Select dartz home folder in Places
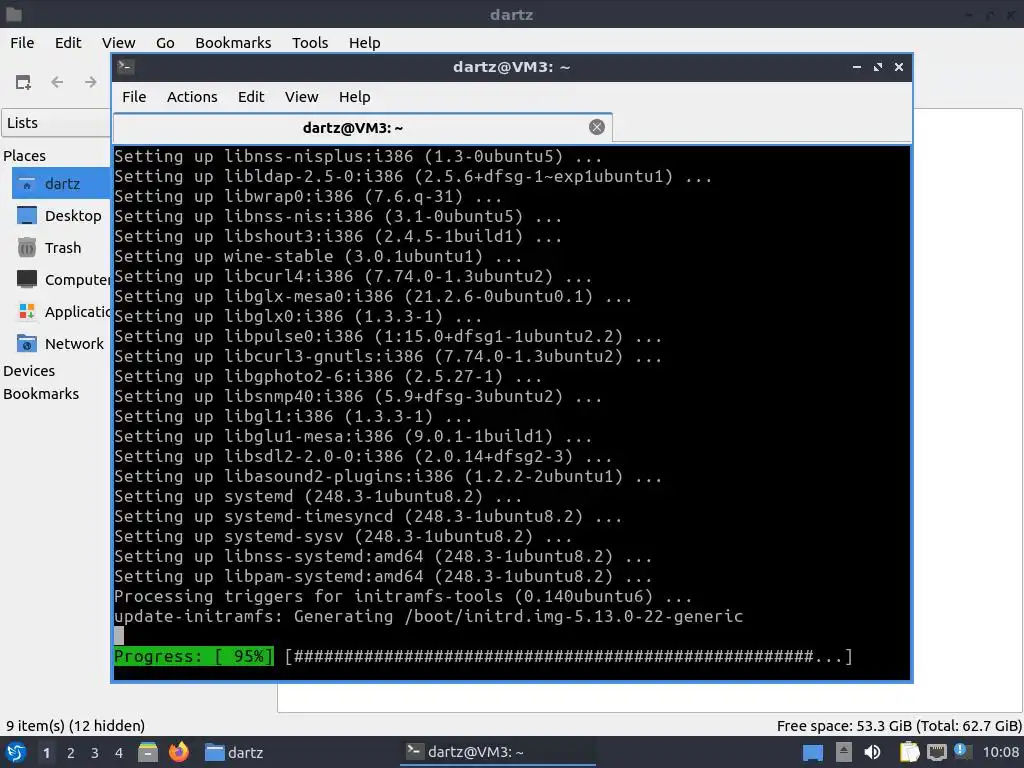 [61, 184]
